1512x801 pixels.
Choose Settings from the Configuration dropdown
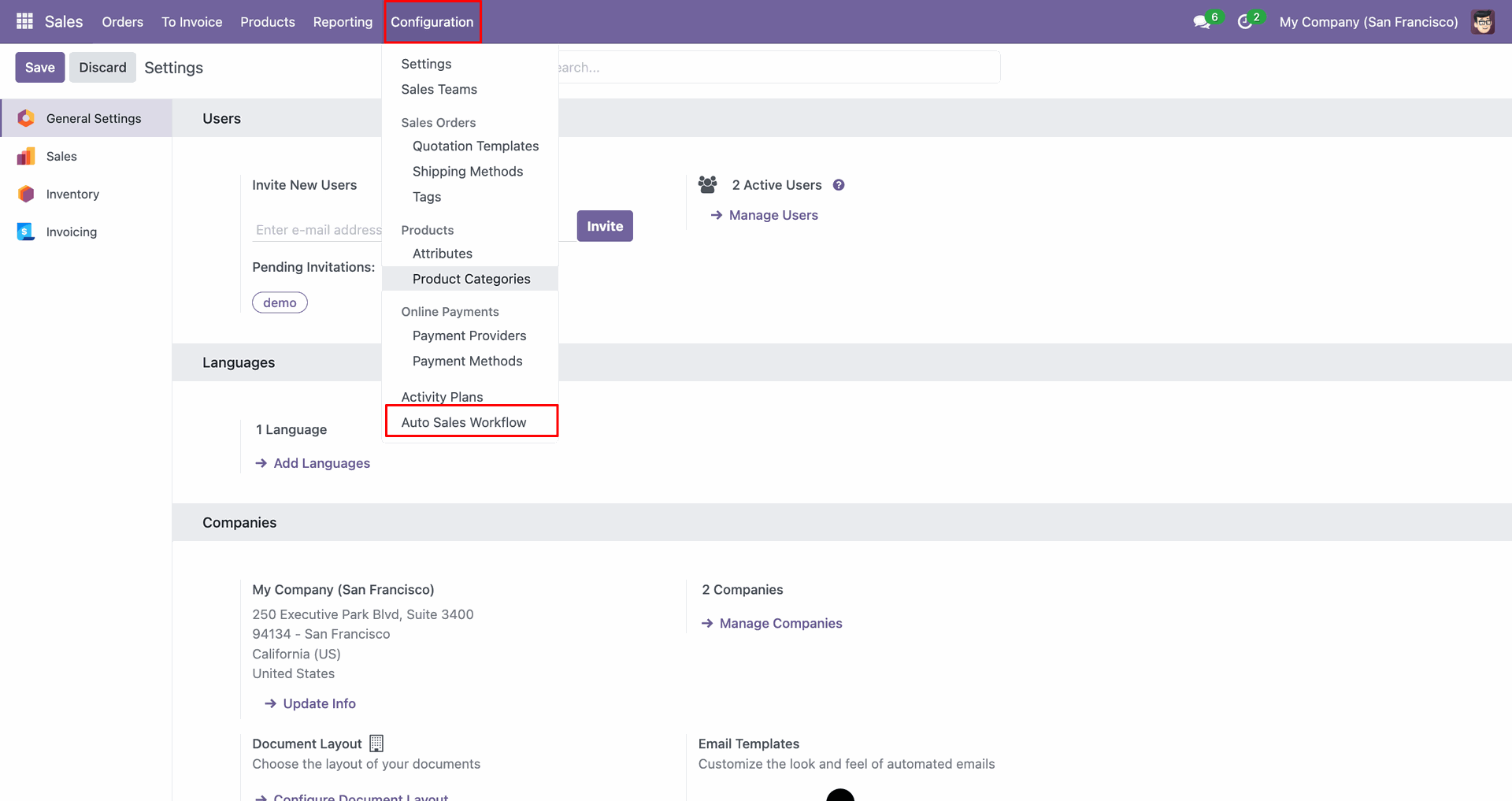470,64
